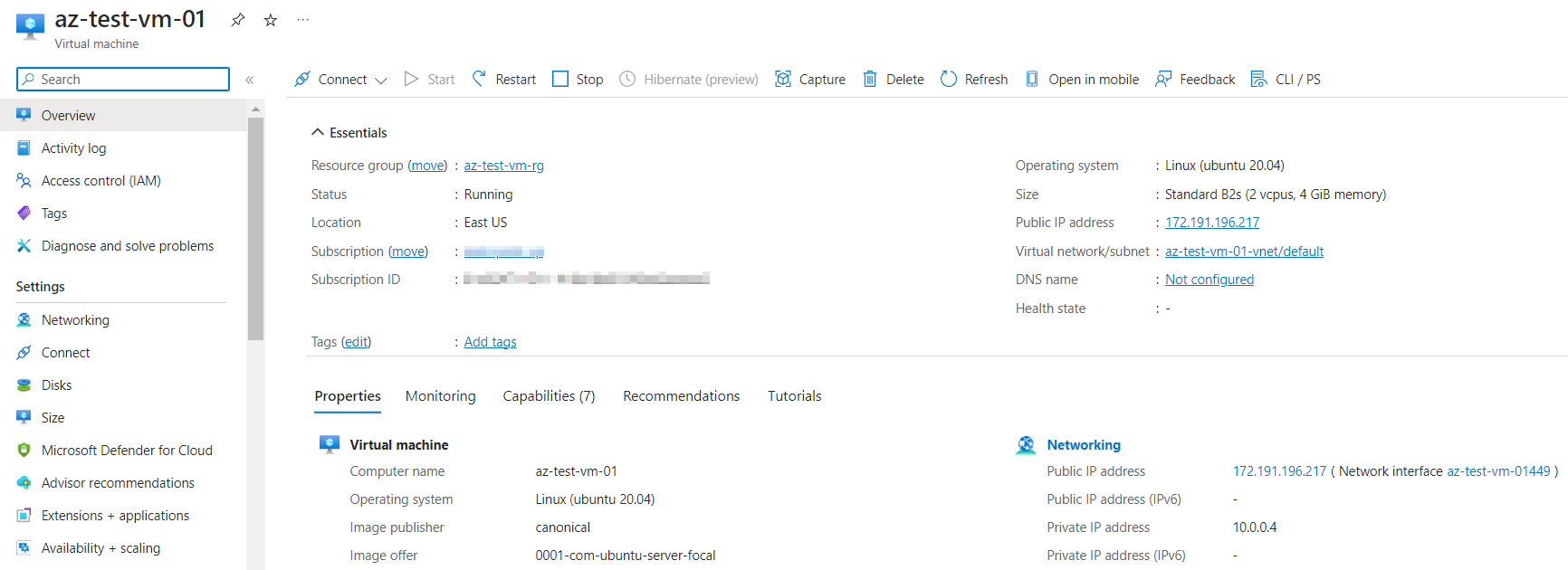Open resource group az-test-vm-rg link

[x=504, y=166]
